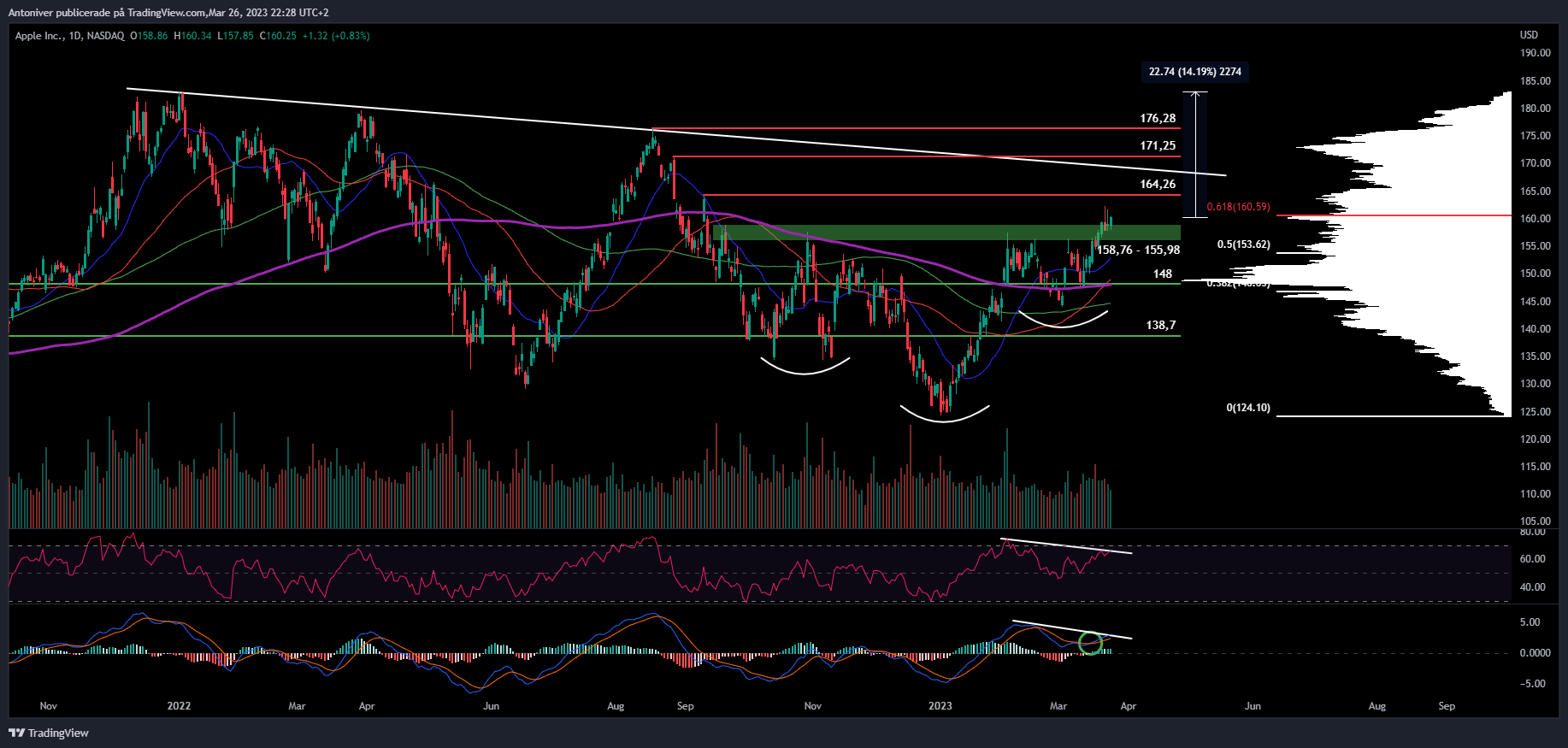This screenshot has height=748, width=1568.
Task: Select the 176,28 resistance level label
Action: click(1158, 119)
